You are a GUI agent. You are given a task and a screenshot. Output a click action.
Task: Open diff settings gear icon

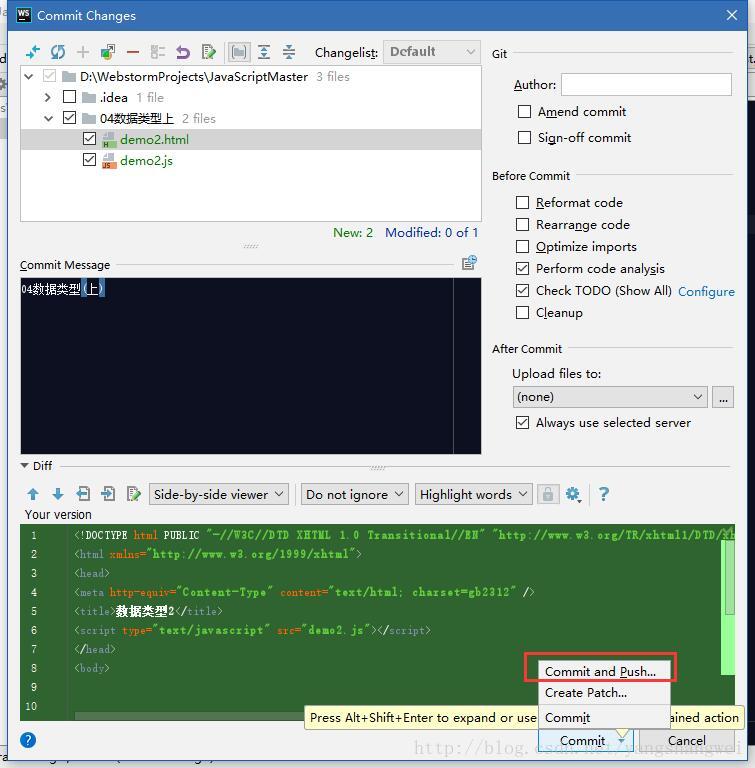[x=573, y=494]
